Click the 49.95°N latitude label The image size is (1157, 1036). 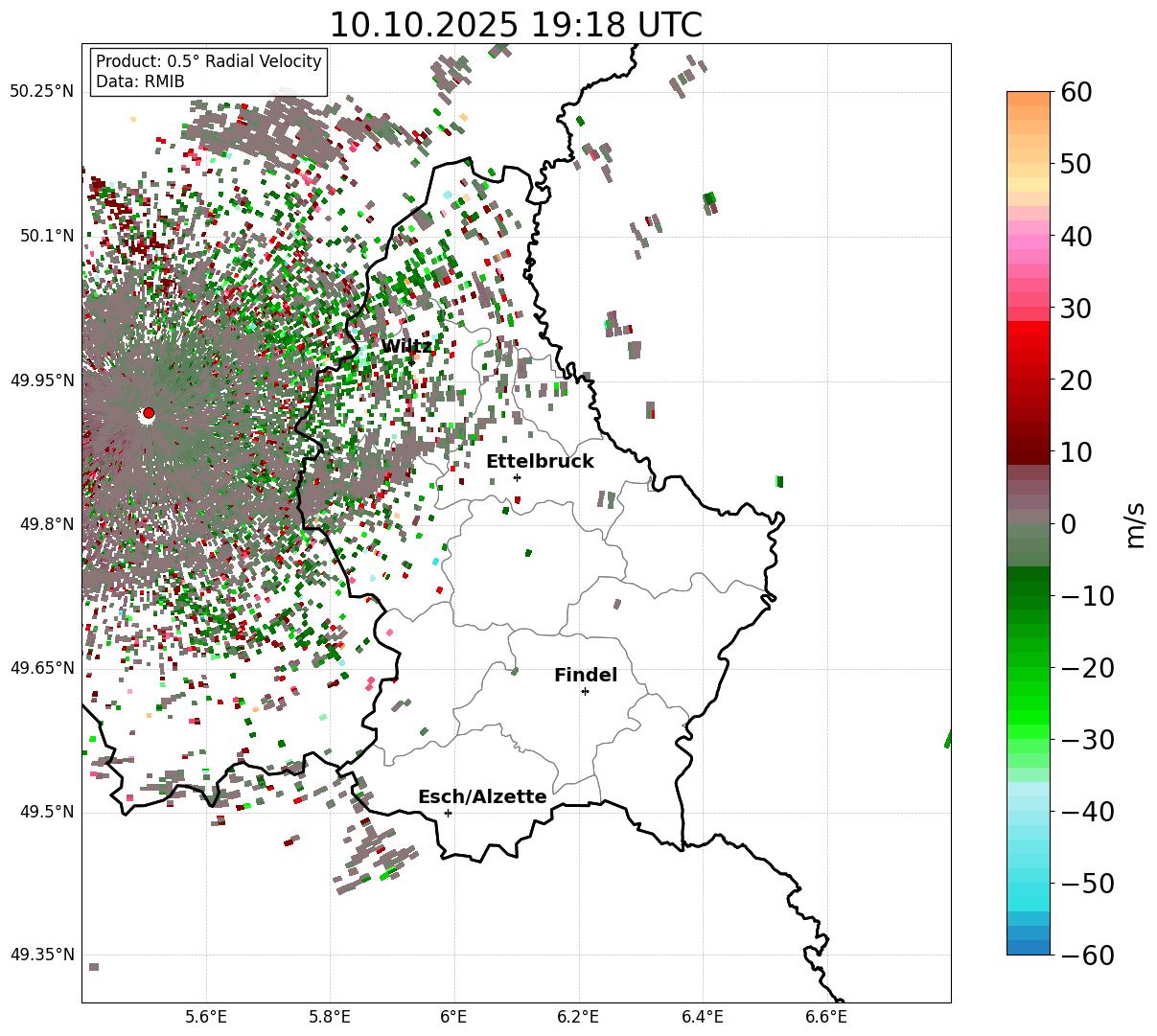41,380
